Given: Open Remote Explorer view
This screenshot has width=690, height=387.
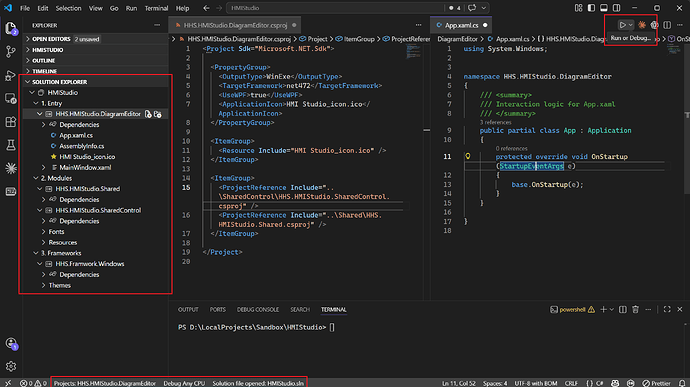Looking at the screenshot, I should 11,98.
